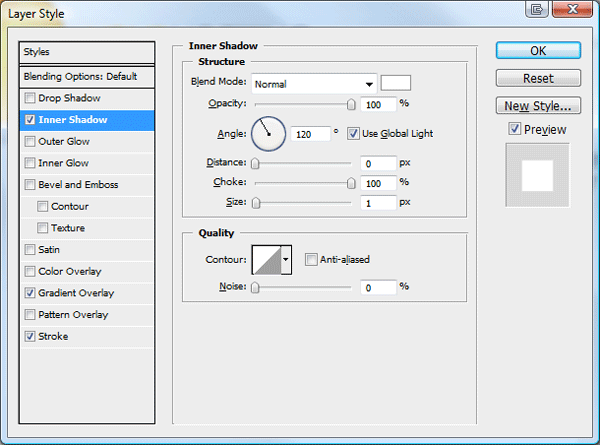This screenshot has height=445, width=600.
Task: Confirm with the OK button
Action: click(x=538, y=51)
